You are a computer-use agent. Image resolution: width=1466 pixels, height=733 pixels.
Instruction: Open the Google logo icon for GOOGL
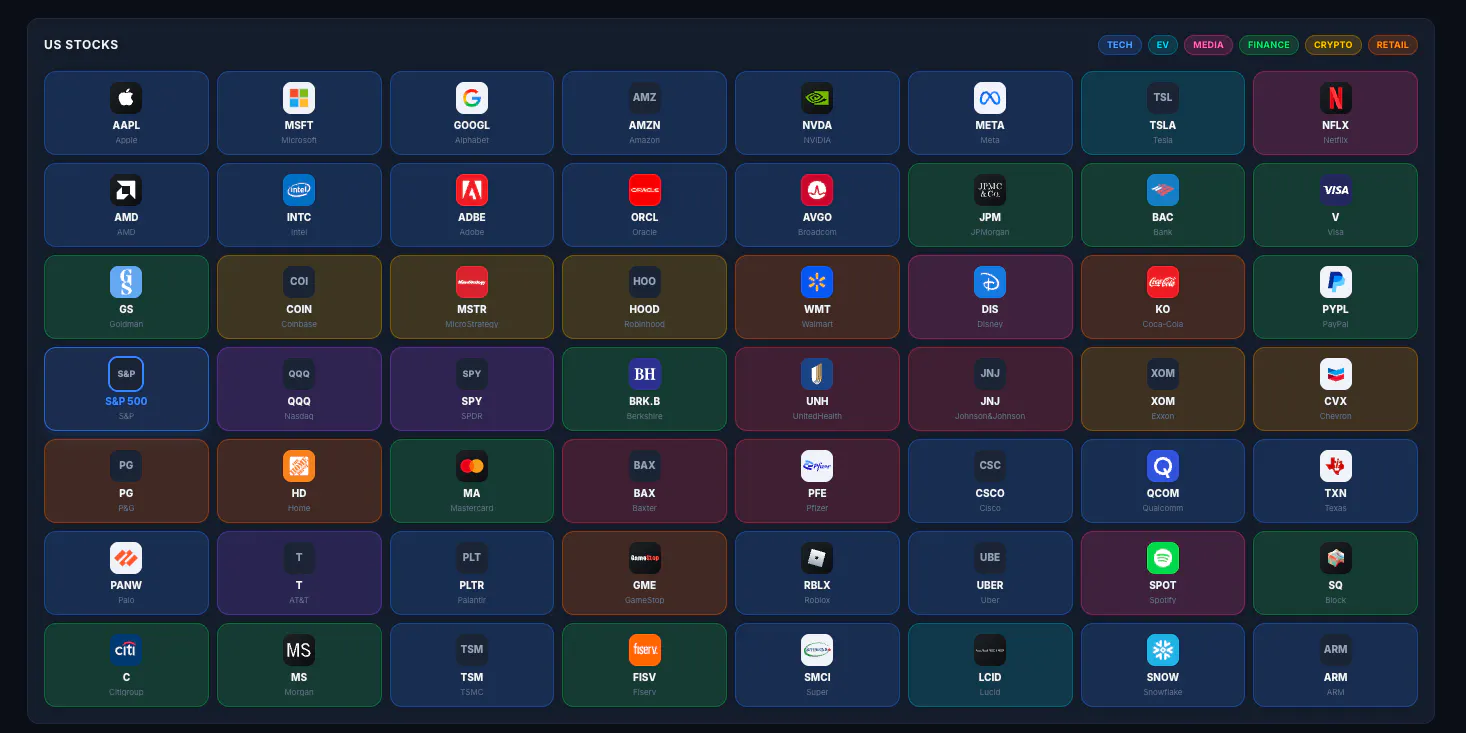pyautogui.click(x=472, y=98)
